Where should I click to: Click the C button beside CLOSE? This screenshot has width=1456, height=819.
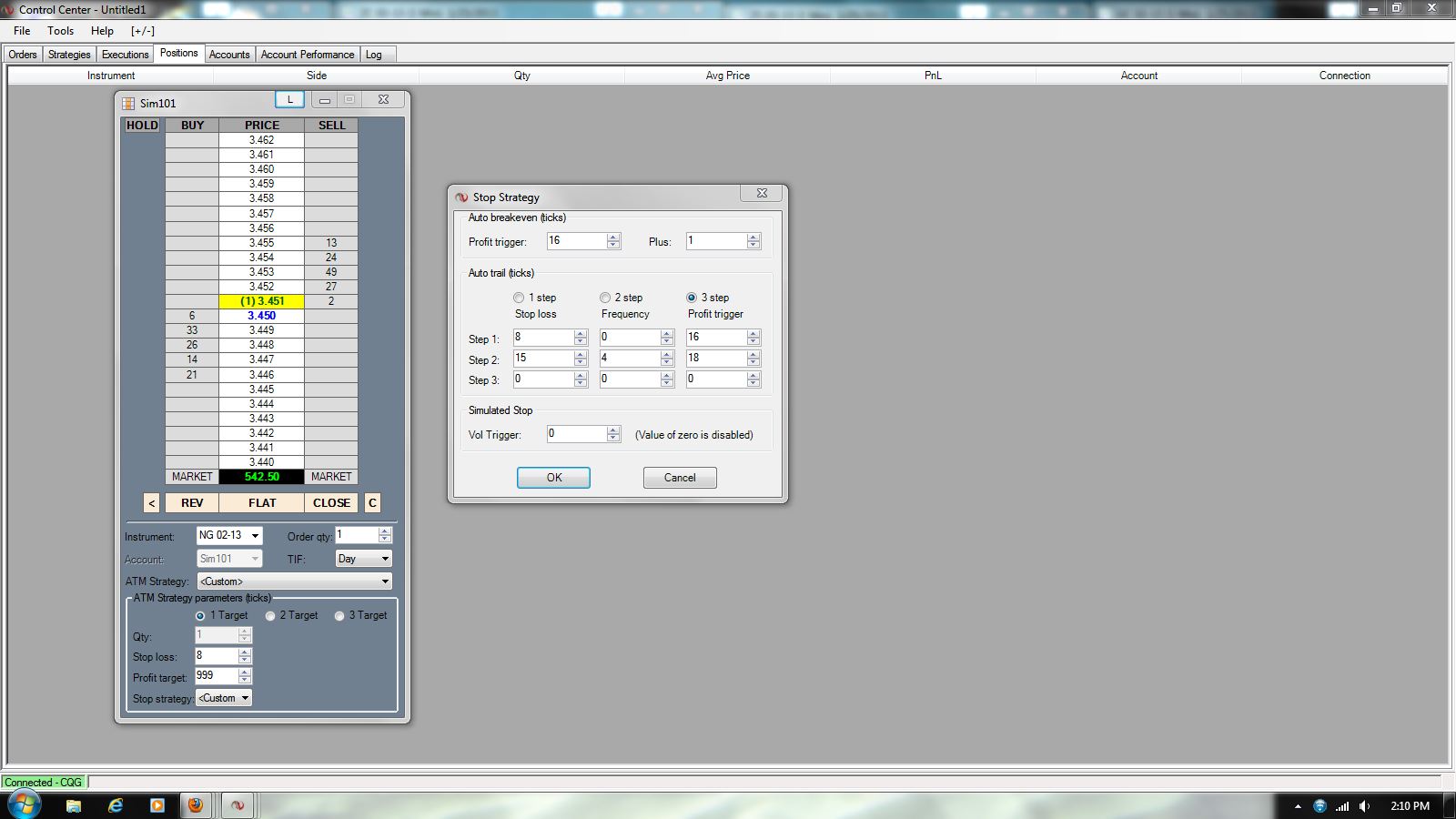click(372, 503)
